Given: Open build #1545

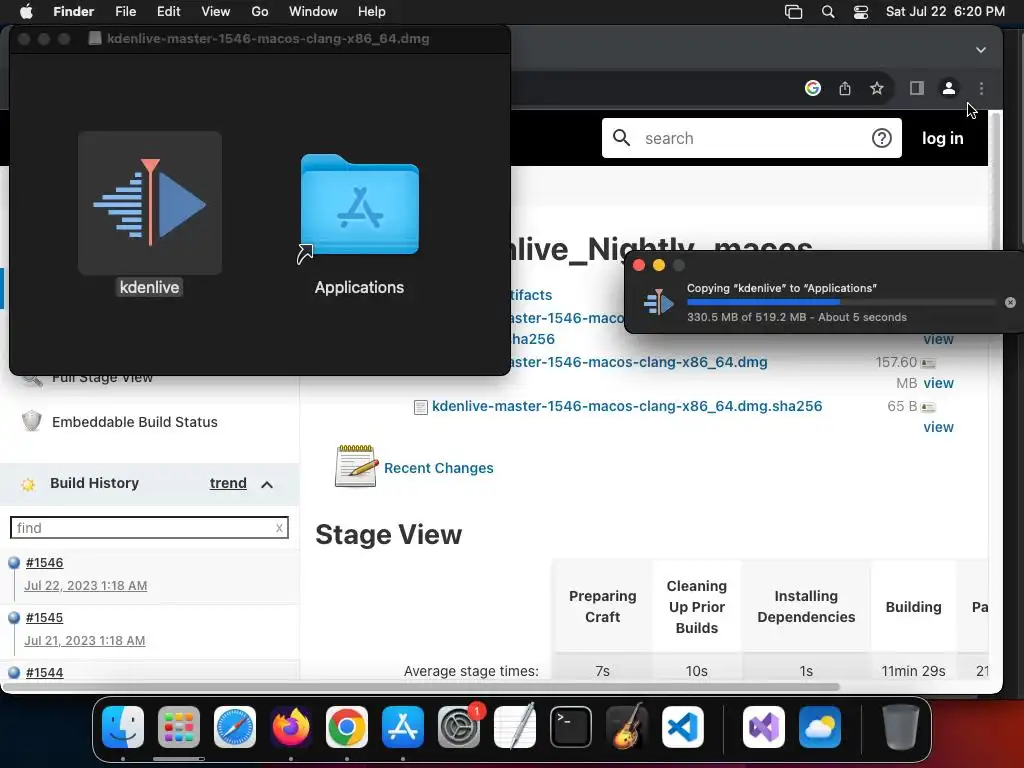Looking at the screenshot, I should tap(44, 618).
